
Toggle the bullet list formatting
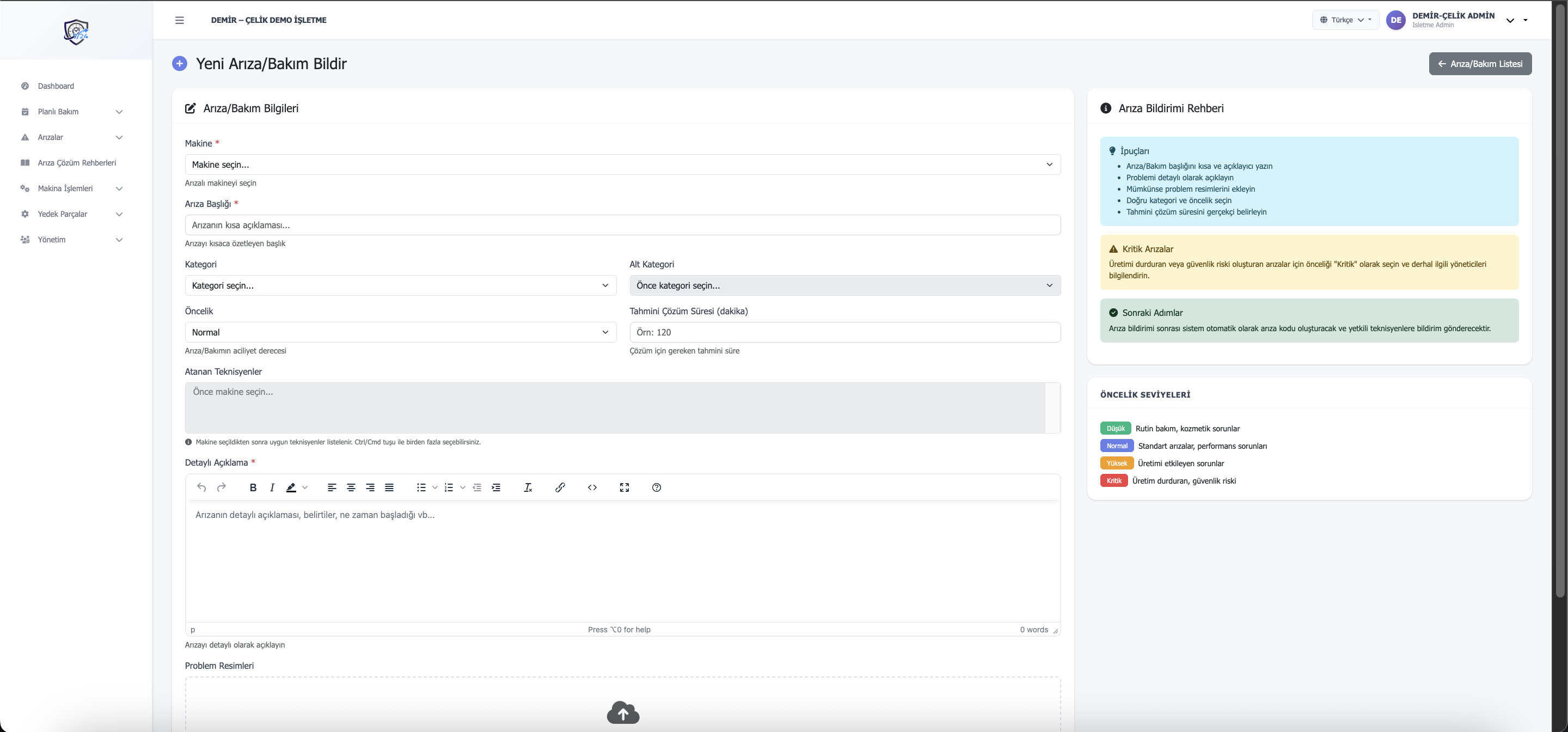pos(421,487)
